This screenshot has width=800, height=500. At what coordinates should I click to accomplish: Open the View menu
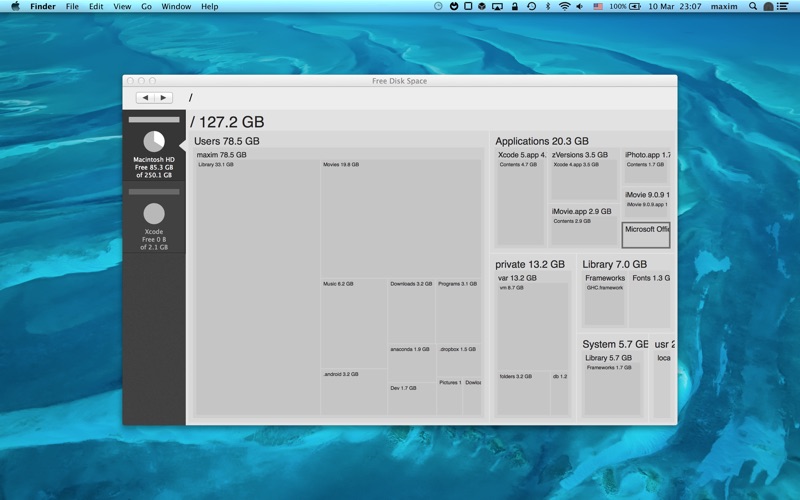122,6
